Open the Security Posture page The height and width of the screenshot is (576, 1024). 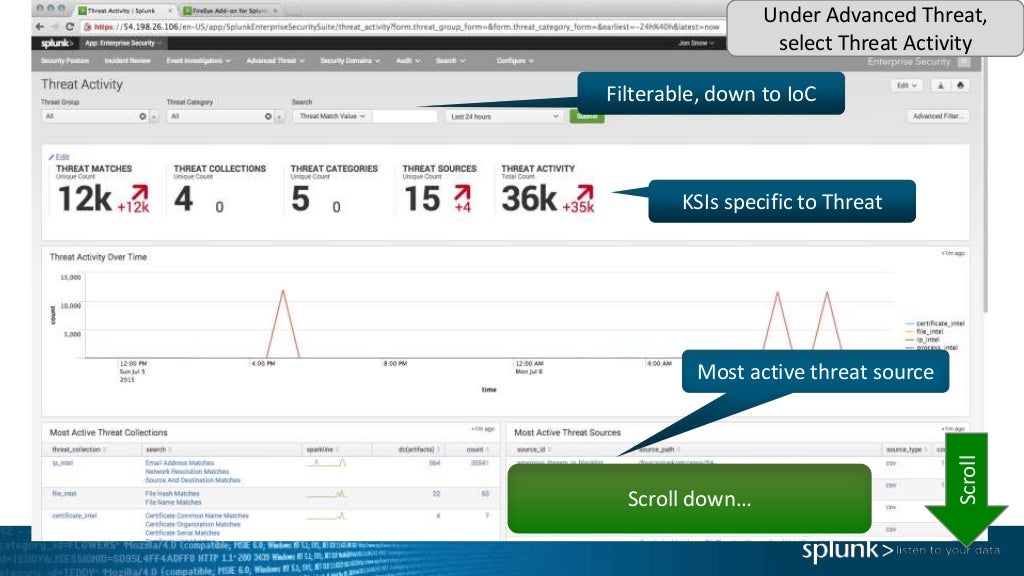65,61
